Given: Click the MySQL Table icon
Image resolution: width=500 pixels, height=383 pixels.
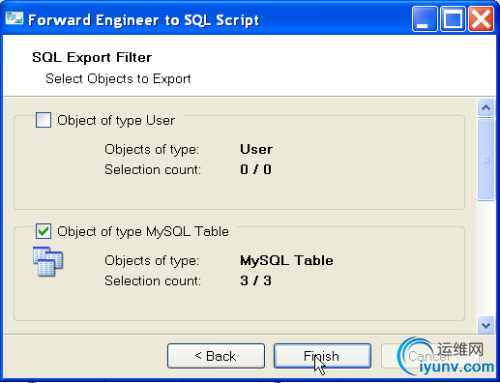Looking at the screenshot, I should pos(48,261).
